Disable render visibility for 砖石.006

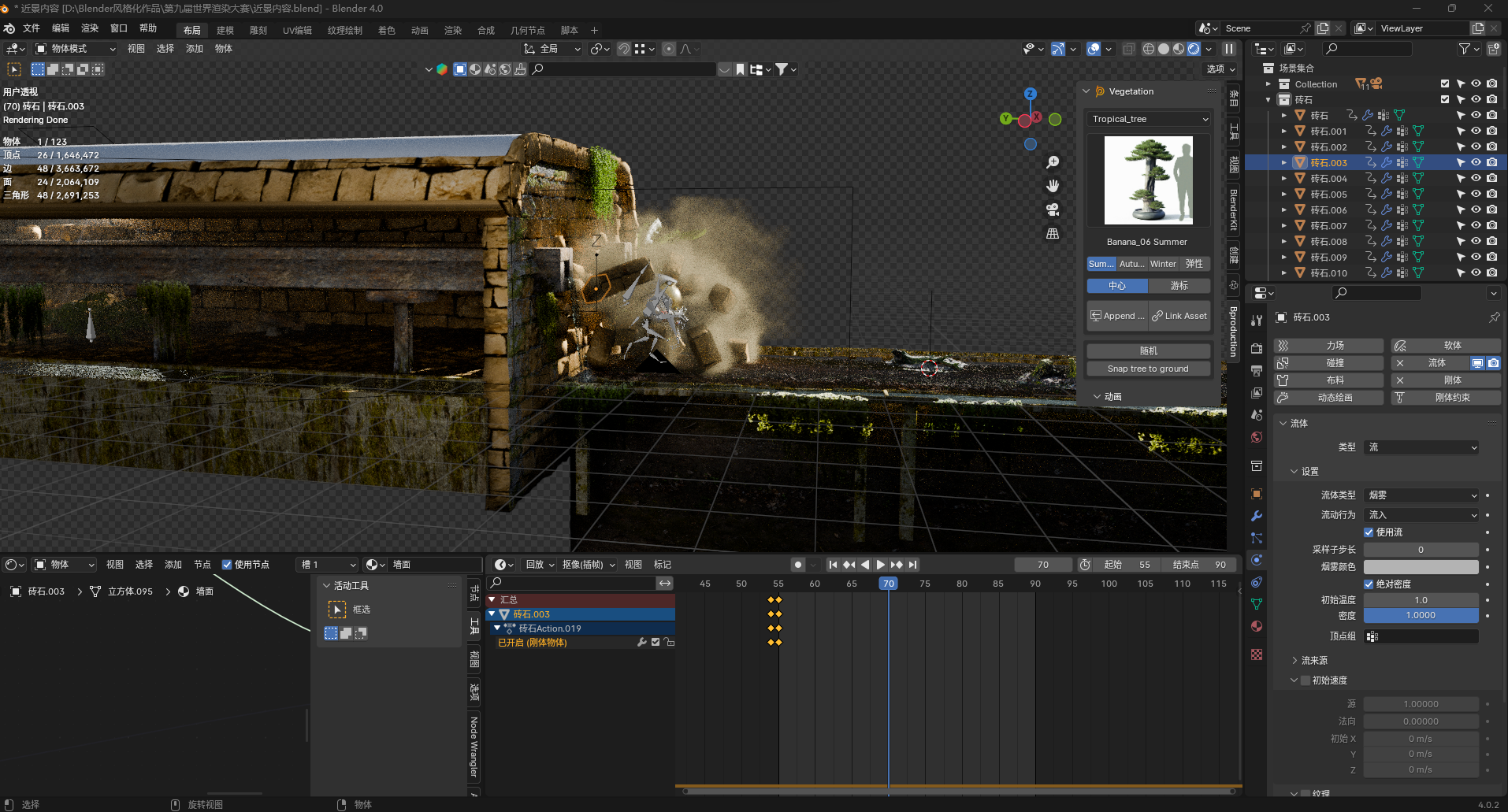click(1491, 209)
